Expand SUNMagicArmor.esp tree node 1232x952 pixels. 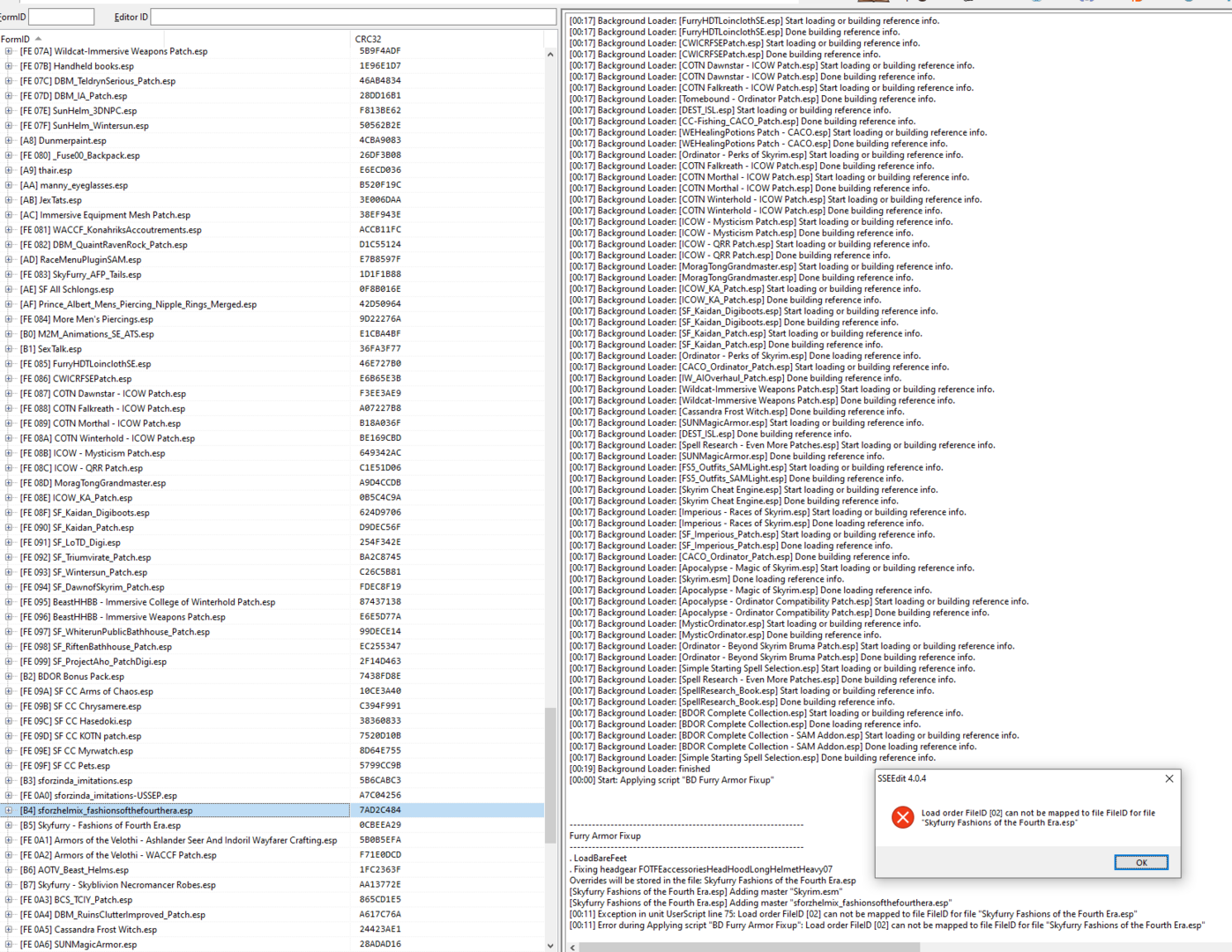point(9,944)
